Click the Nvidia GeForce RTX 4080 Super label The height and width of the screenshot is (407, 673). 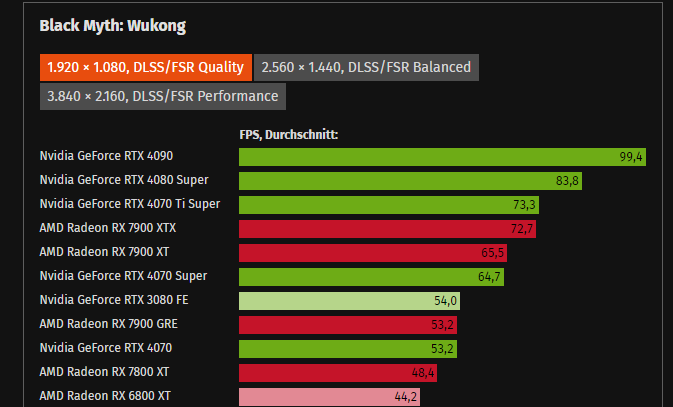tap(124, 180)
